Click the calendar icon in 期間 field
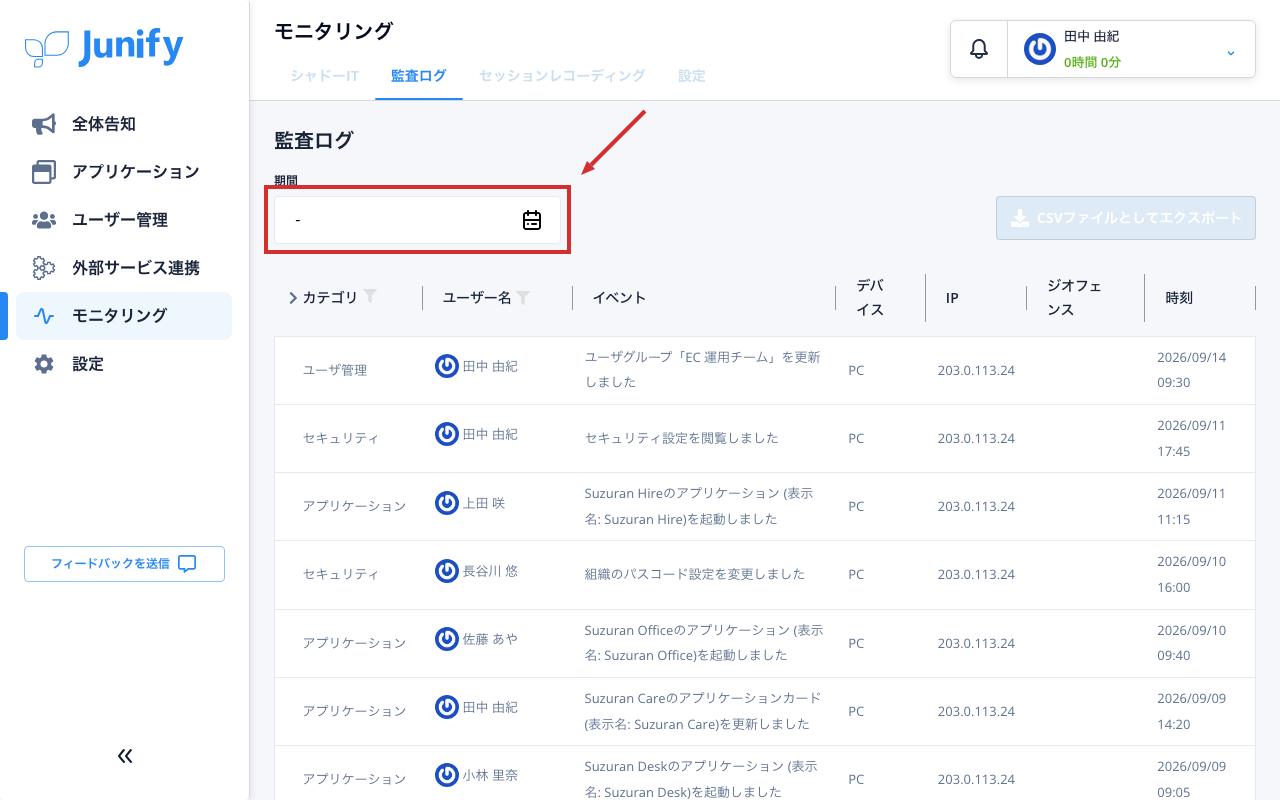The image size is (1280, 800). click(x=532, y=220)
